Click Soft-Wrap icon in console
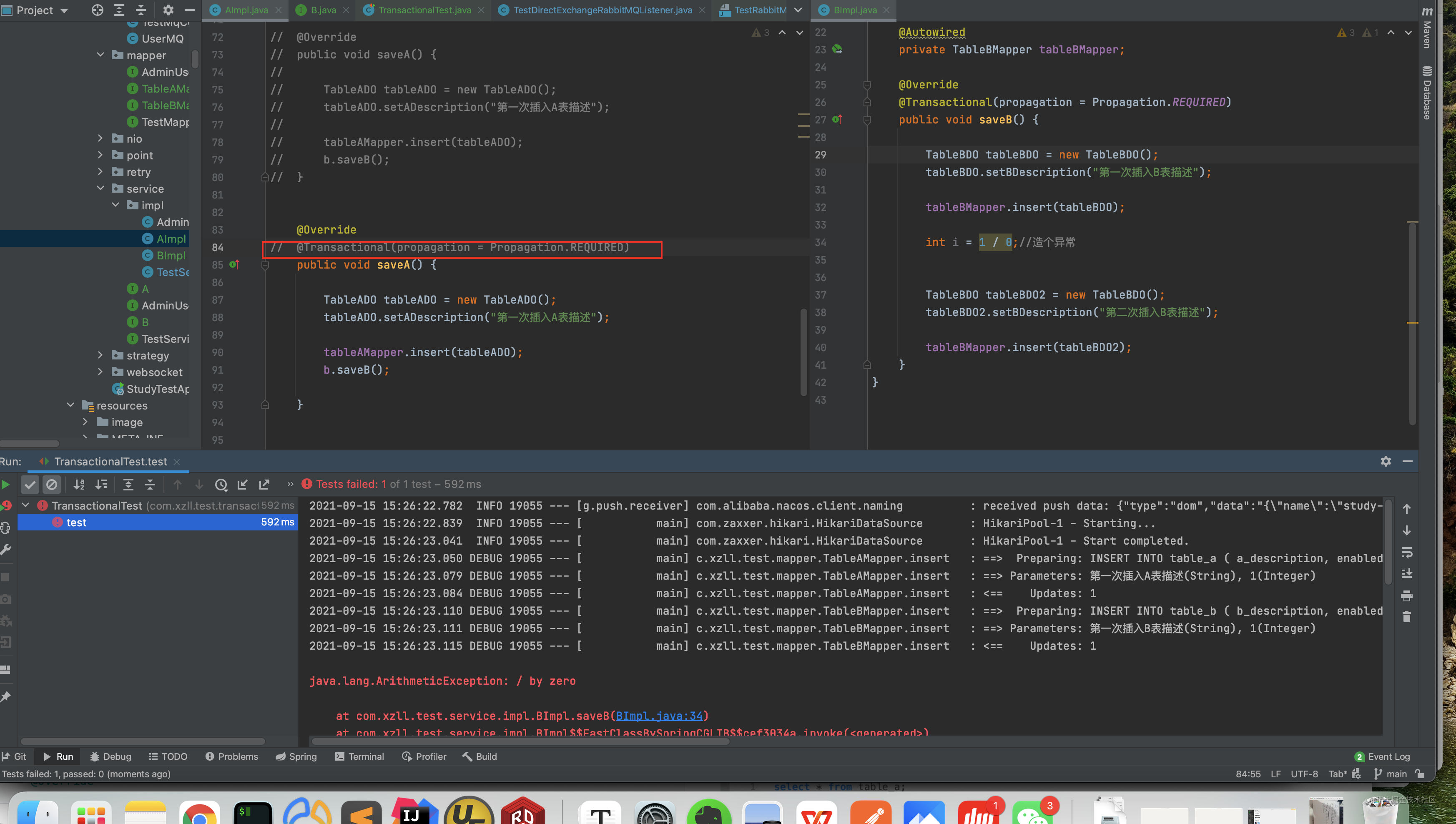Image resolution: width=1456 pixels, height=824 pixels. [x=1407, y=553]
